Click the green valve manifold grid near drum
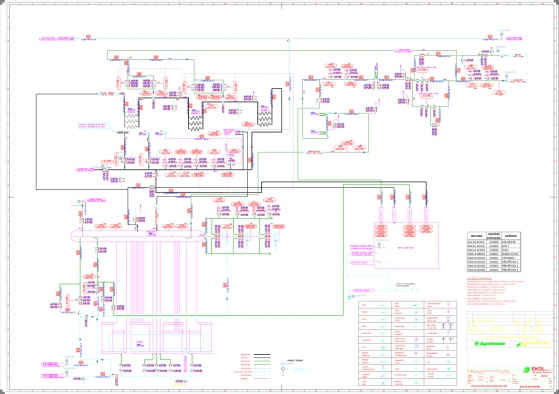This screenshot has height=394, width=559. 238,236
